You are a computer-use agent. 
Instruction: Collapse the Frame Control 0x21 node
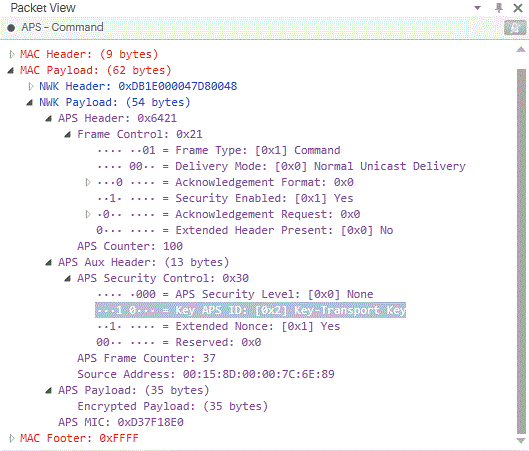[68, 135]
